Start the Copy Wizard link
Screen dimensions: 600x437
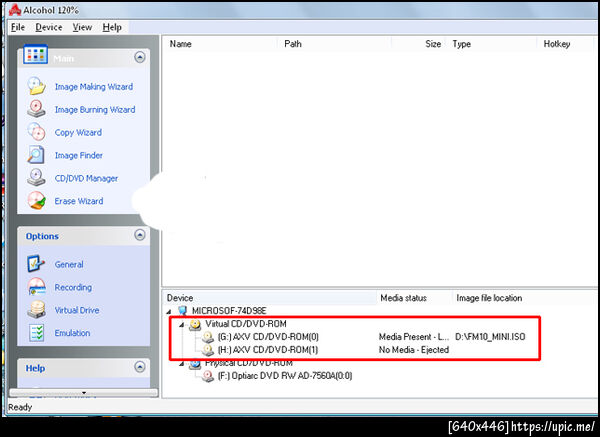[x=78, y=133]
